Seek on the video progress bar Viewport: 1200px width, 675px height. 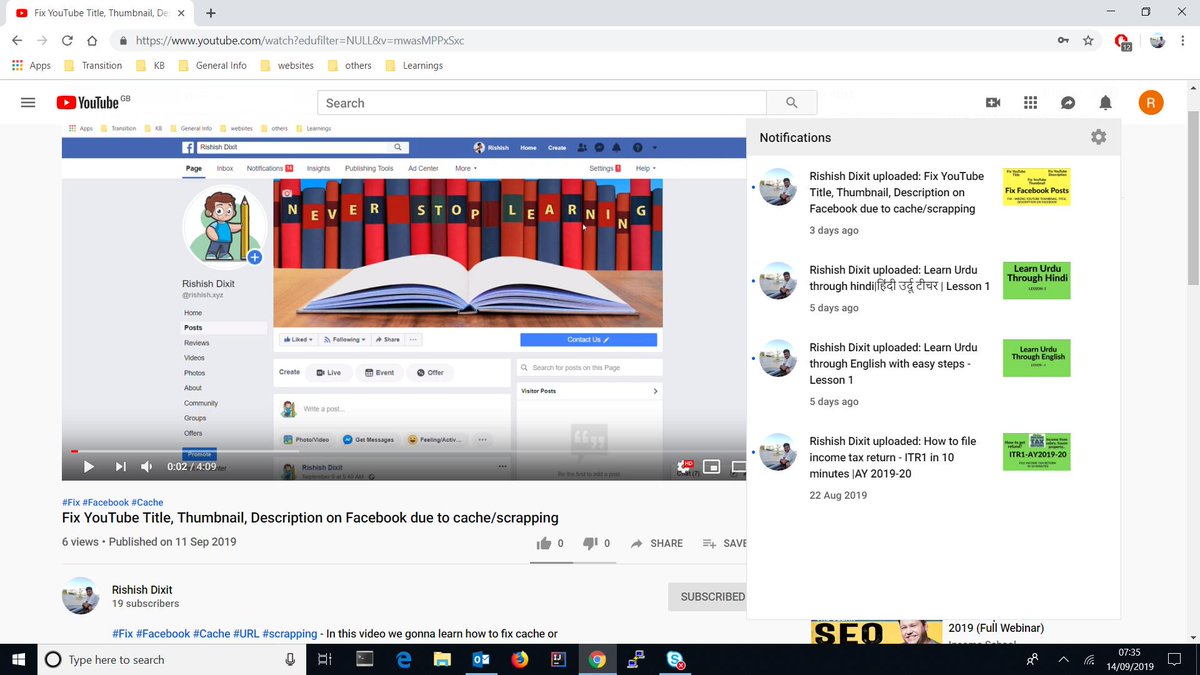click(404, 451)
